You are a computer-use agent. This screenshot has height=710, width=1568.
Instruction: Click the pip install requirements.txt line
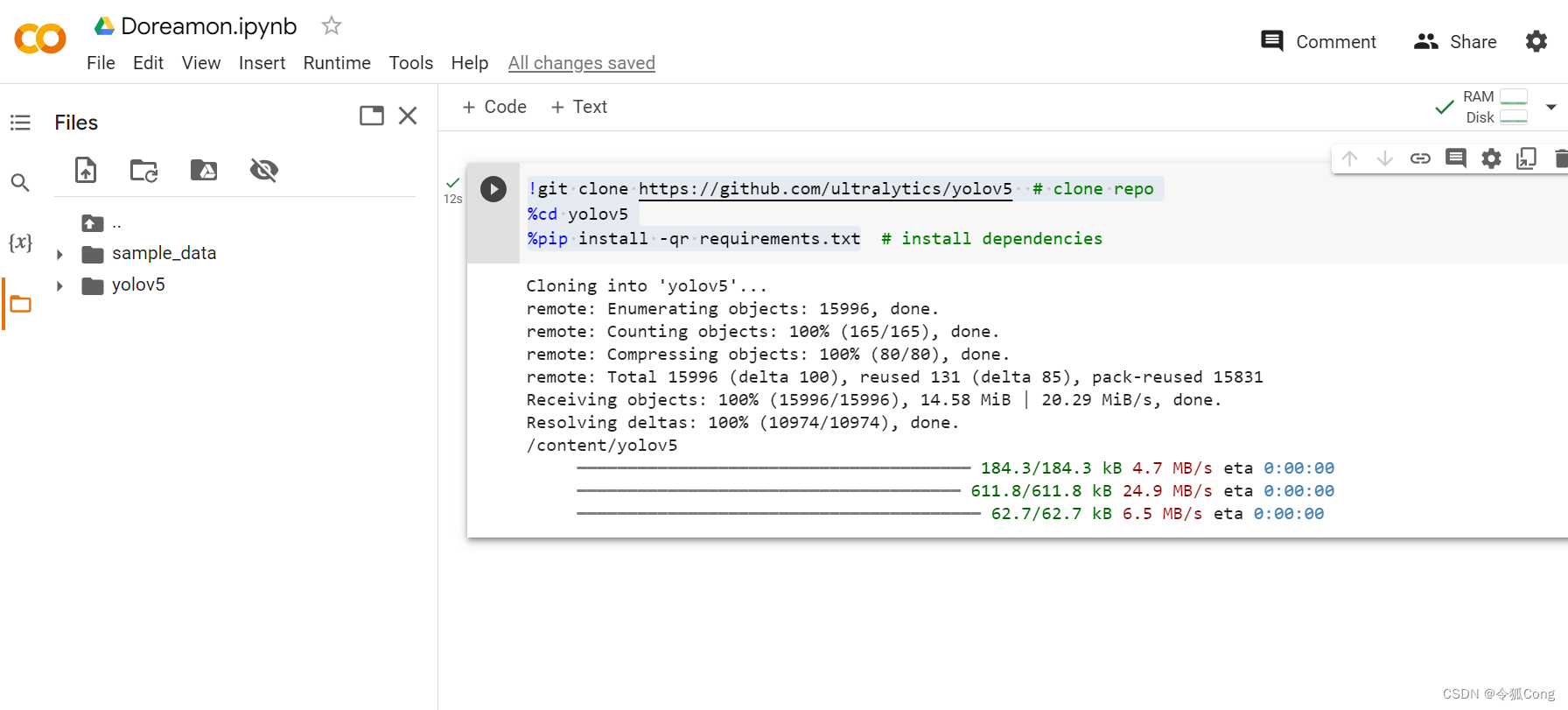(x=694, y=239)
